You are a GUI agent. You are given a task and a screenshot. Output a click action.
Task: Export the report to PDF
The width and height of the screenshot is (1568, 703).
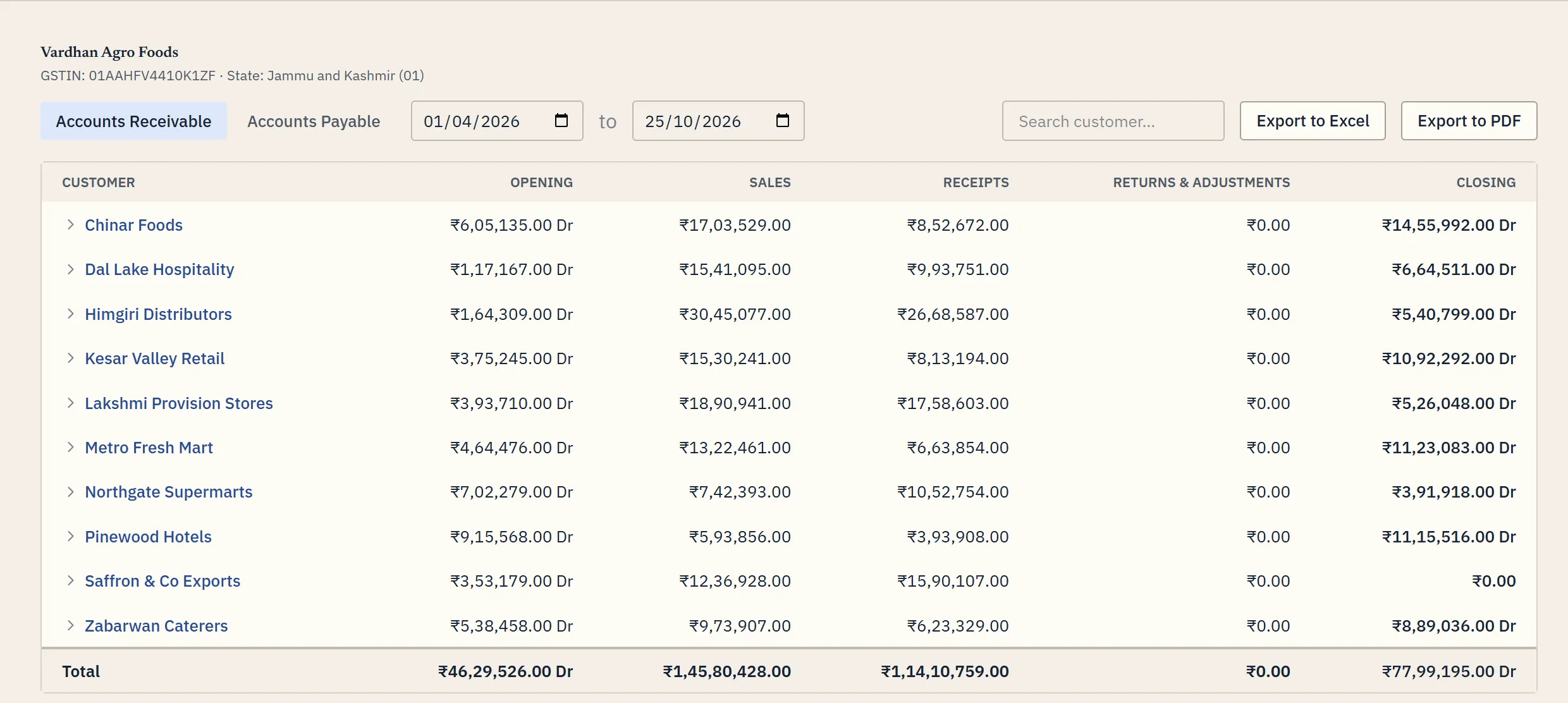pyautogui.click(x=1469, y=121)
